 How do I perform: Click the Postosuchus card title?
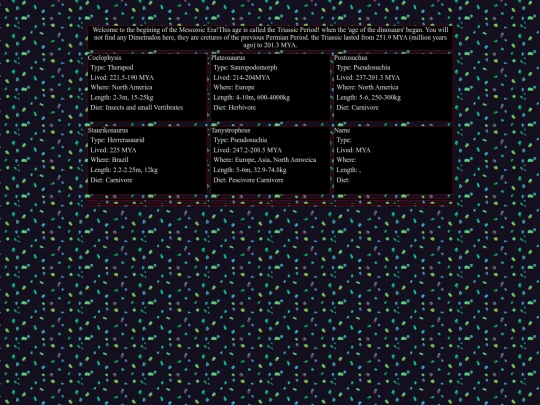click(x=351, y=58)
